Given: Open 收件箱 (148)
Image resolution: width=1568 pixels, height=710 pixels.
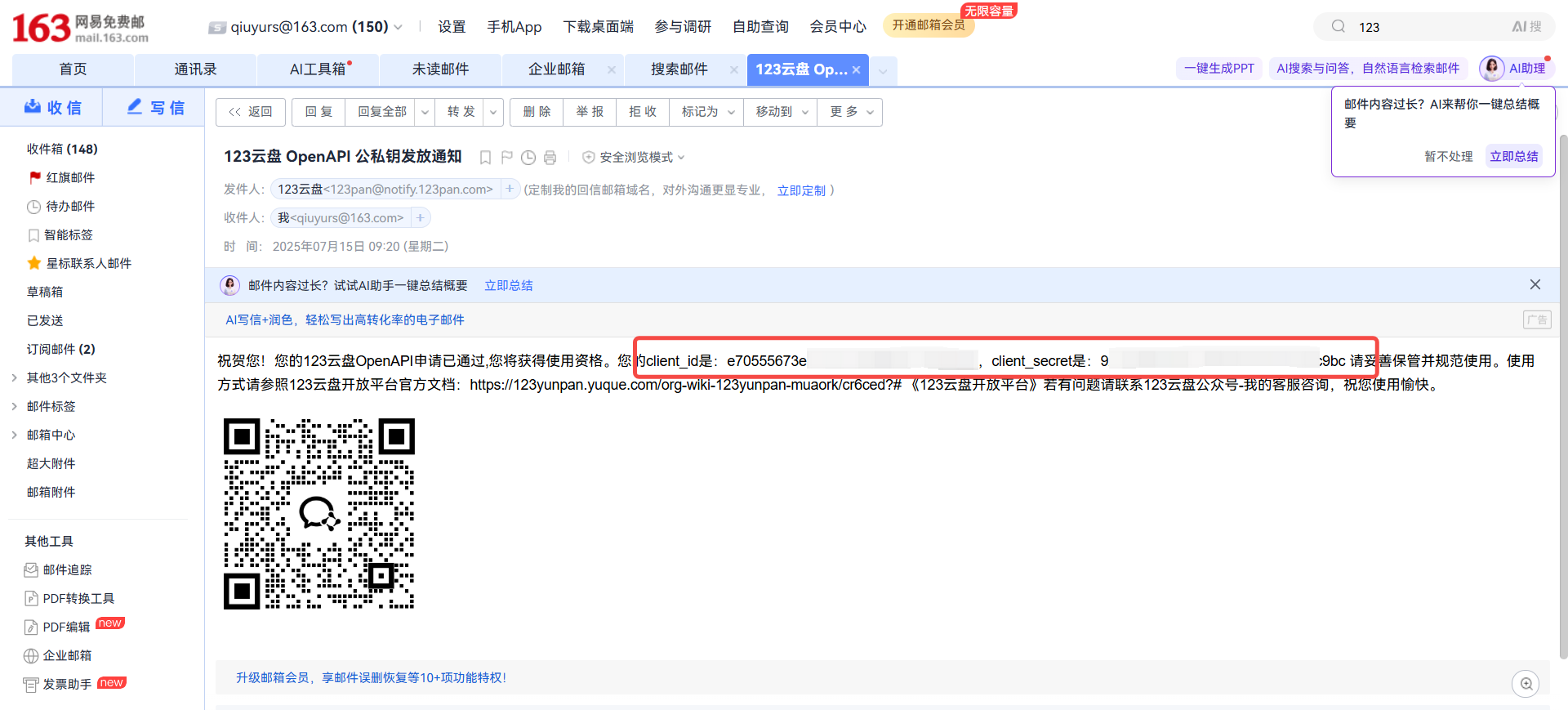Looking at the screenshot, I should pyautogui.click(x=62, y=149).
